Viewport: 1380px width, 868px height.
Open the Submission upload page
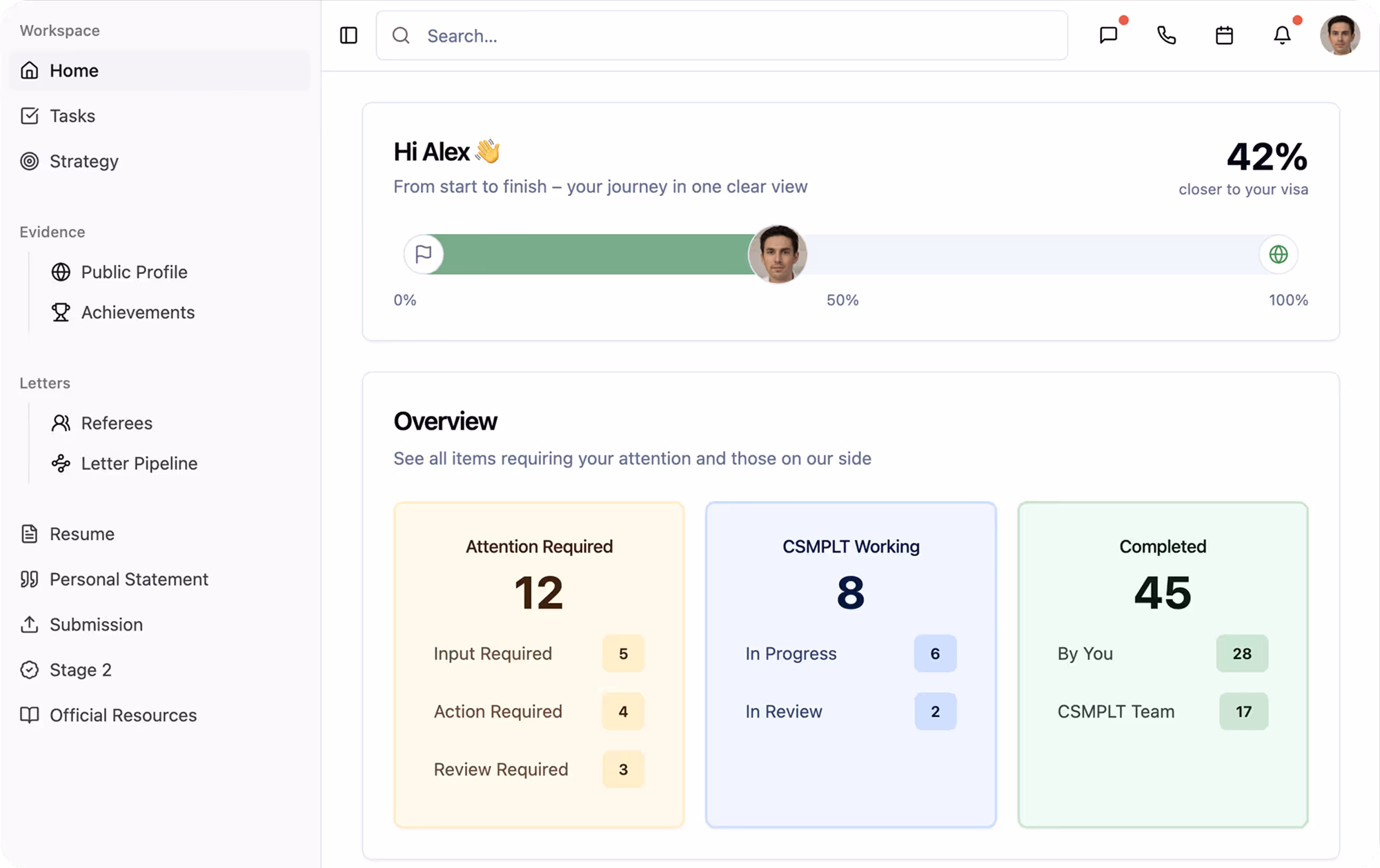tap(96, 624)
